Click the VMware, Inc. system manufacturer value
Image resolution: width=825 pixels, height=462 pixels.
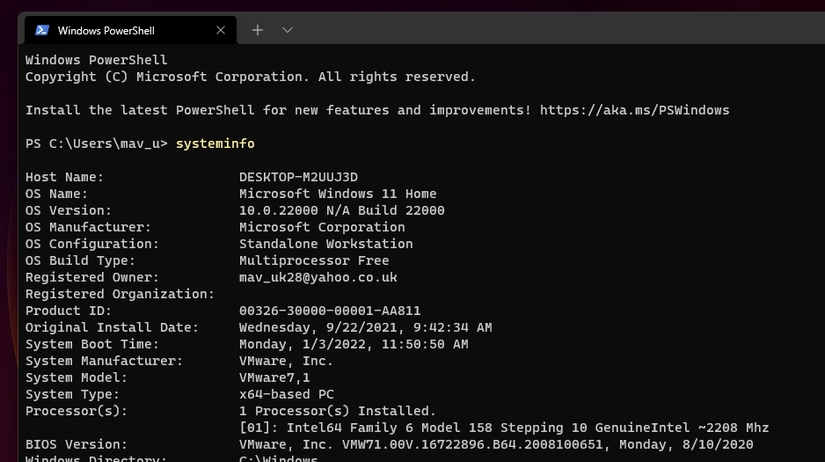[x=286, y=361]
